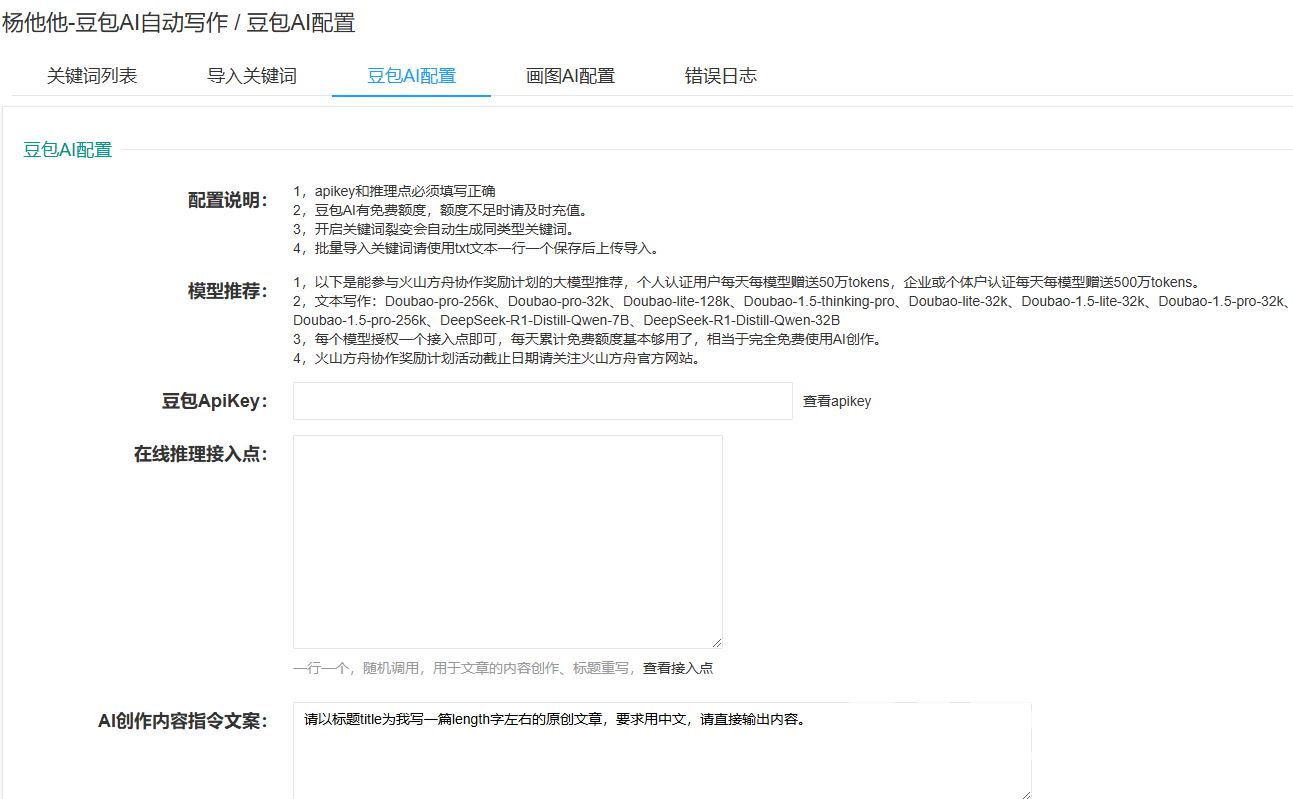Viewport: 1293px width, 799px height.
Task: Click hint text '一行一个，随机调用'
Action: 358,668
